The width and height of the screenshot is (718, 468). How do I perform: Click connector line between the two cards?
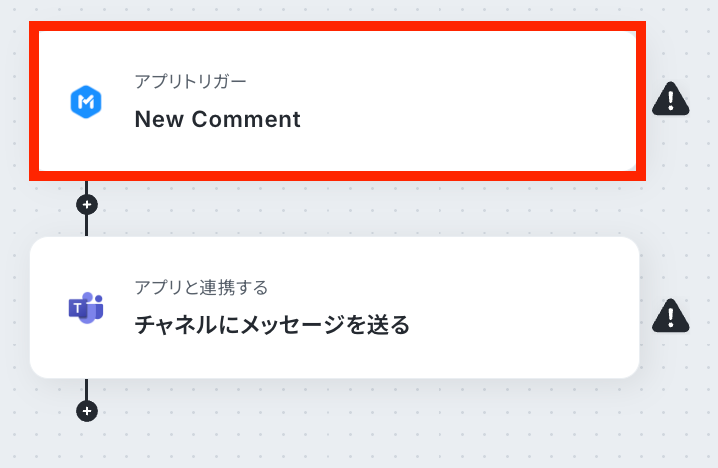[87, 225]
